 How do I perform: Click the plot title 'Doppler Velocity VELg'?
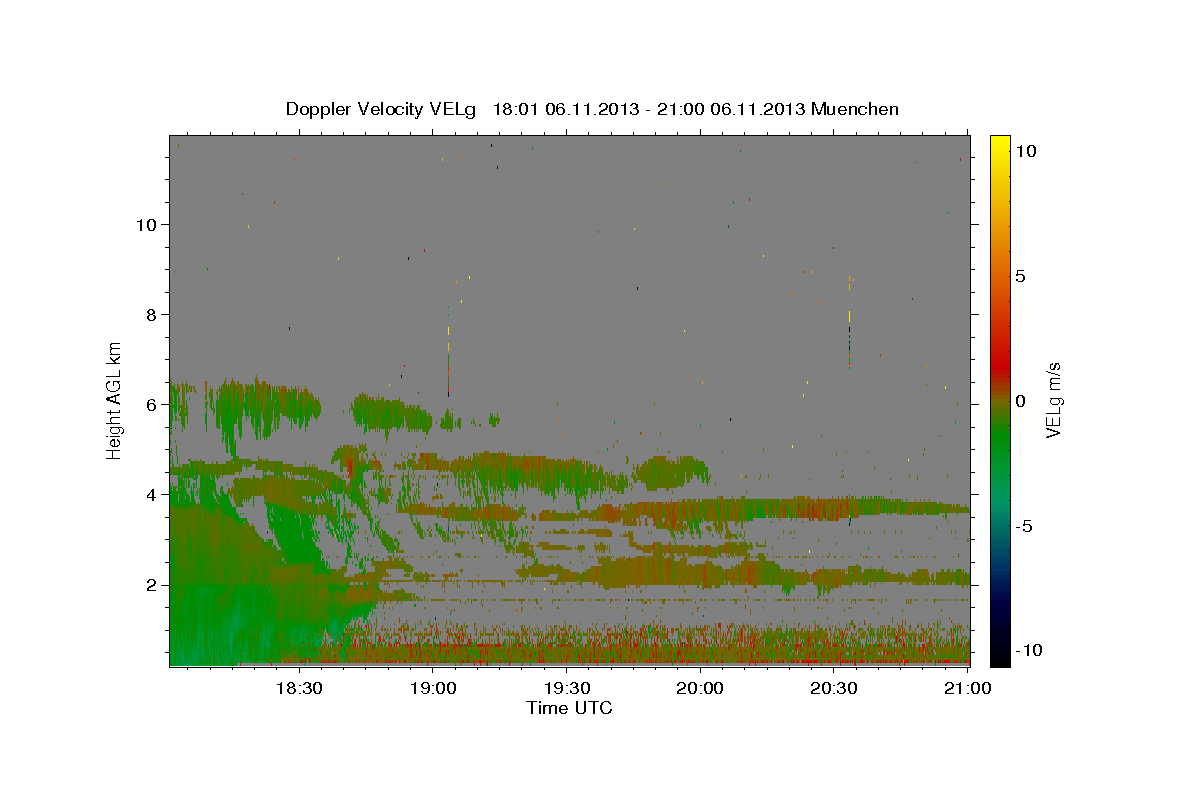pos(383,109)
